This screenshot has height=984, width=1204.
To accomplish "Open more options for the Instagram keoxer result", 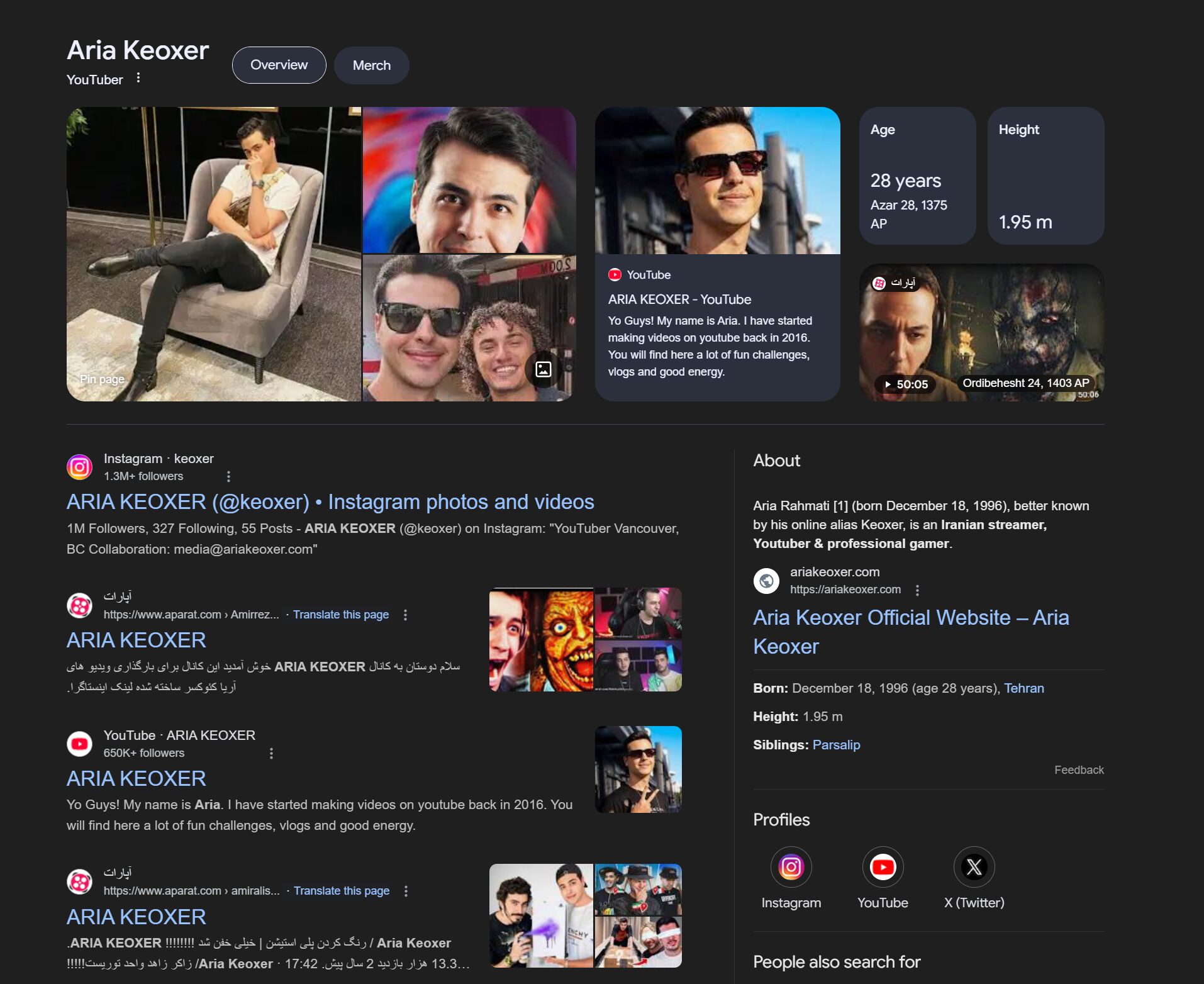I will (x=228, y=476).
